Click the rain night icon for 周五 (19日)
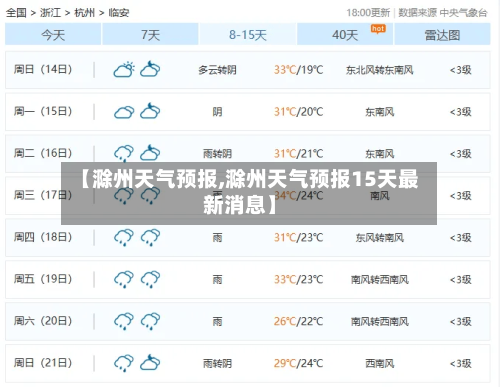 pos(150,279)
